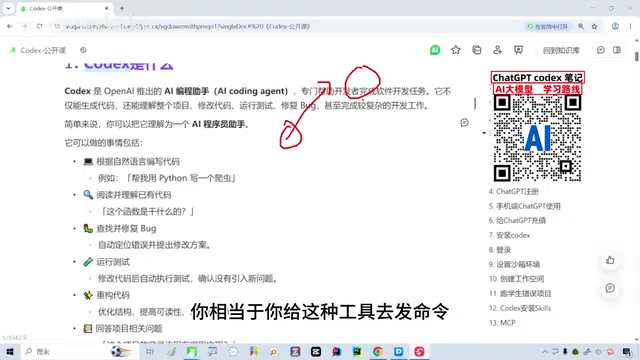Jump to outline item 11. 跑学生错误项目

[520, 293]
